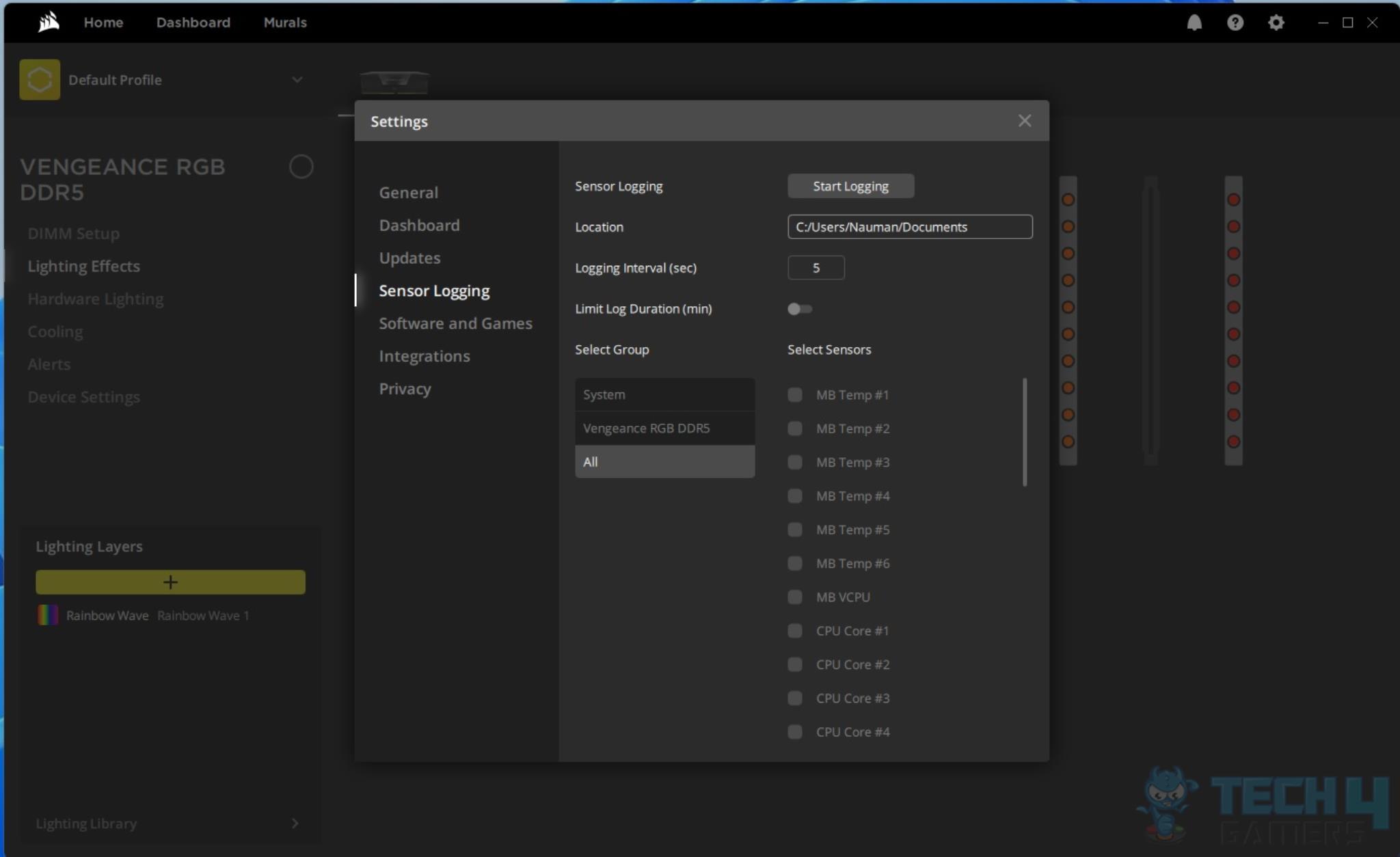
Task: Open the Murals tab
Action: (285, 23)
